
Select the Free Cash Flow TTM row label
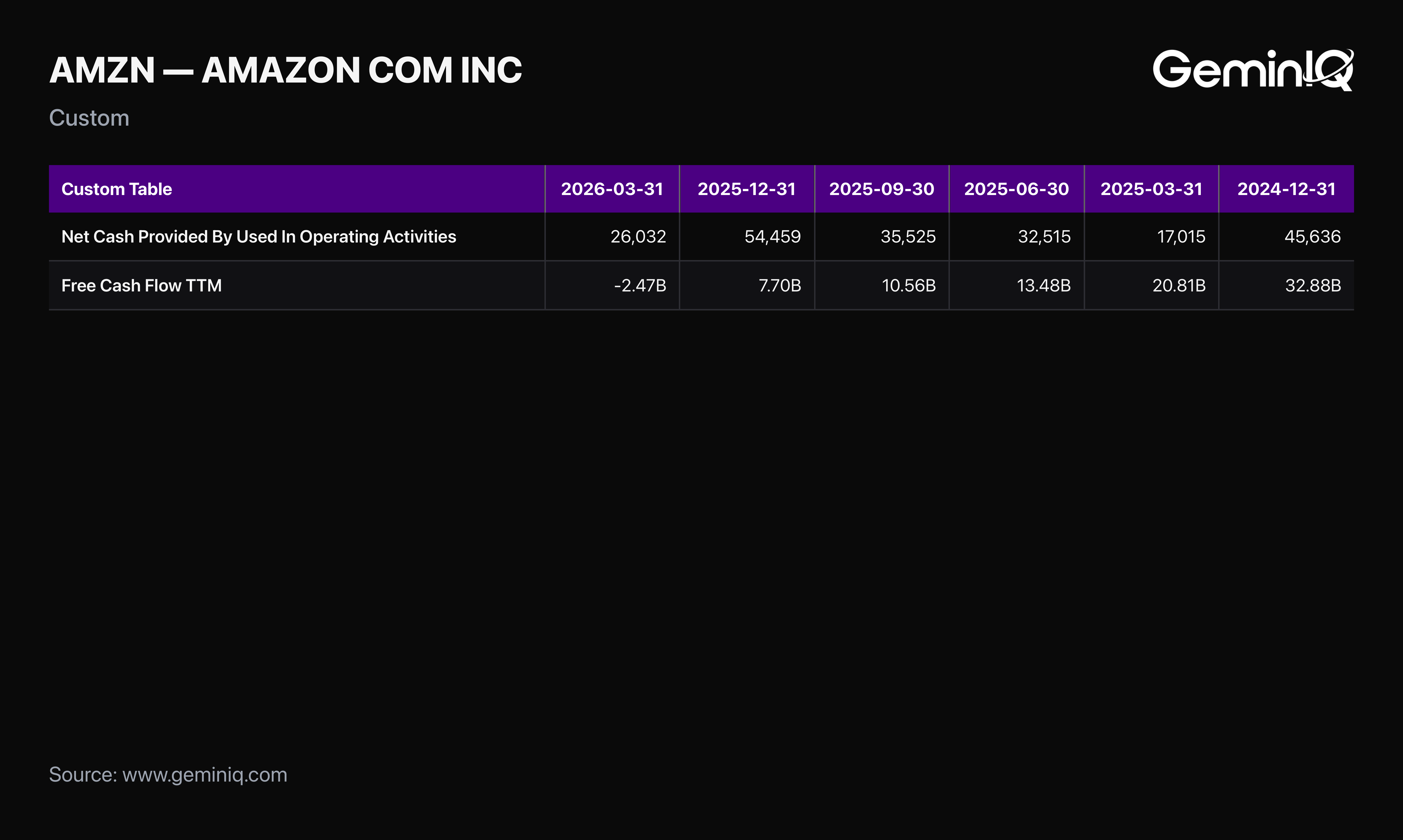142,285
